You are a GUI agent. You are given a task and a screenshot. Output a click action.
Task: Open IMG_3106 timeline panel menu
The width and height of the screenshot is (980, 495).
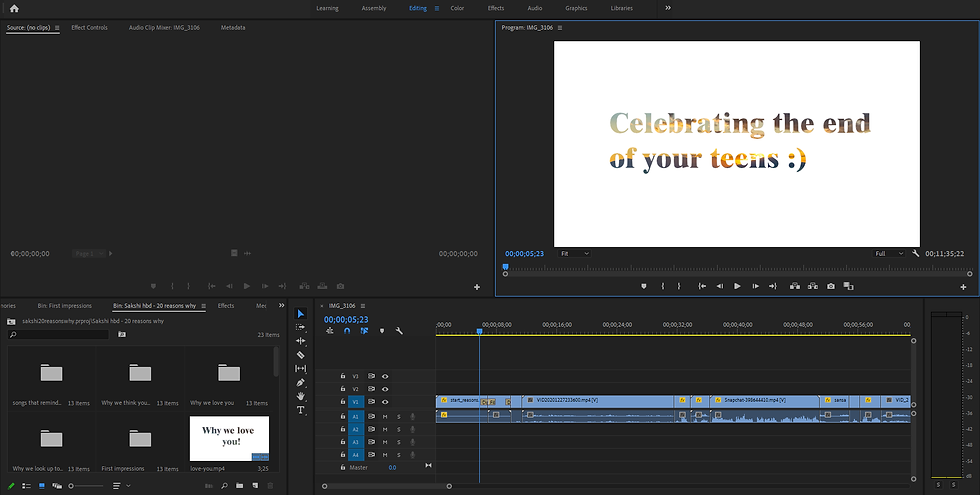coord(362,306)
